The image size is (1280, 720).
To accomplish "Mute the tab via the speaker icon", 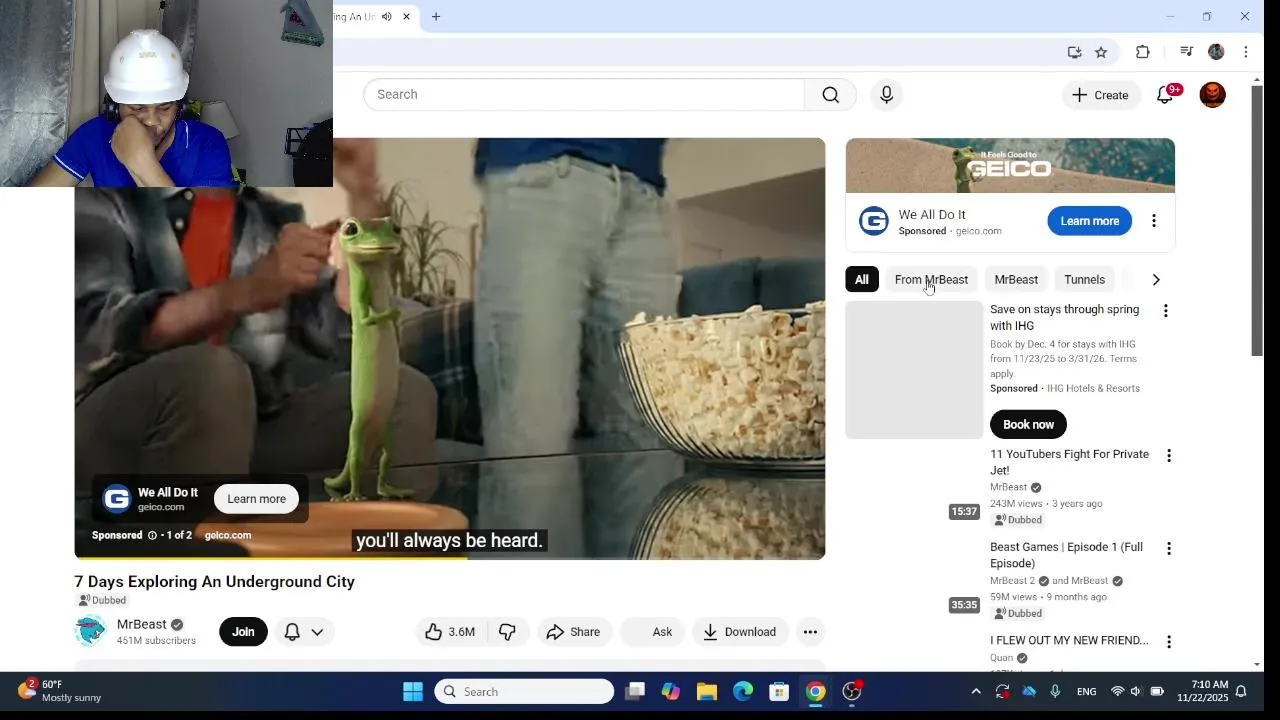I will tap(386, 17).
